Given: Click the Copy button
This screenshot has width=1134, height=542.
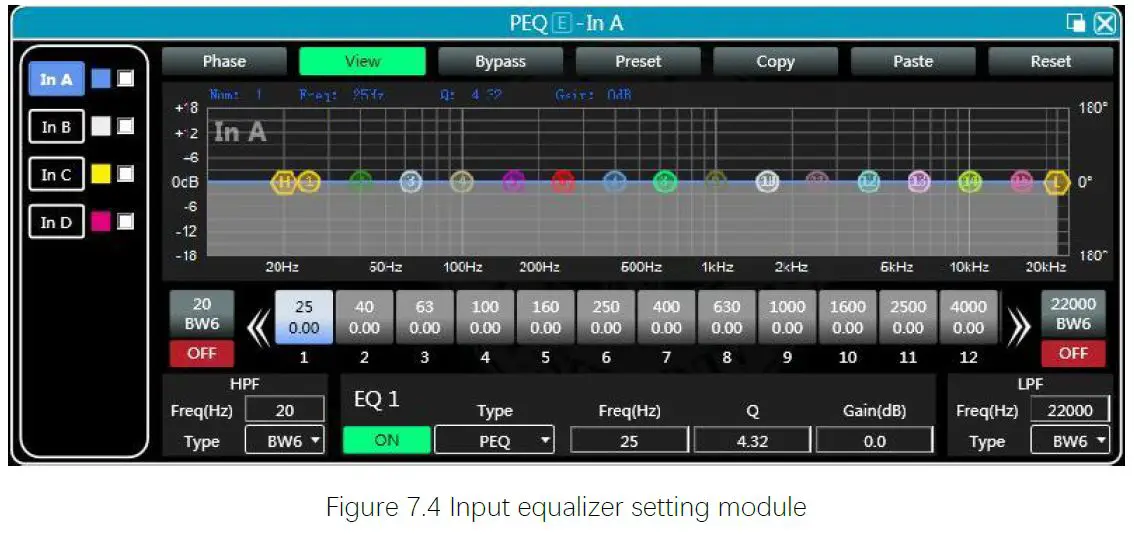Looking at the screenshot, I should tap(775, 62).
